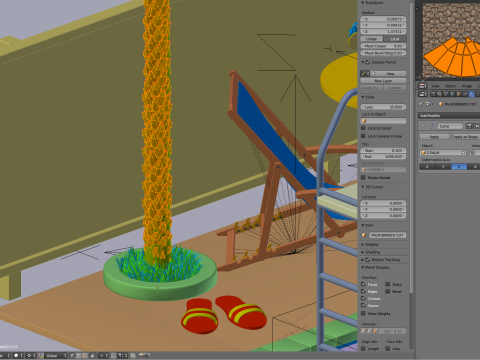
Task: Click the Grease Pencil brush icon selector
Action: (x=364, y=73)
